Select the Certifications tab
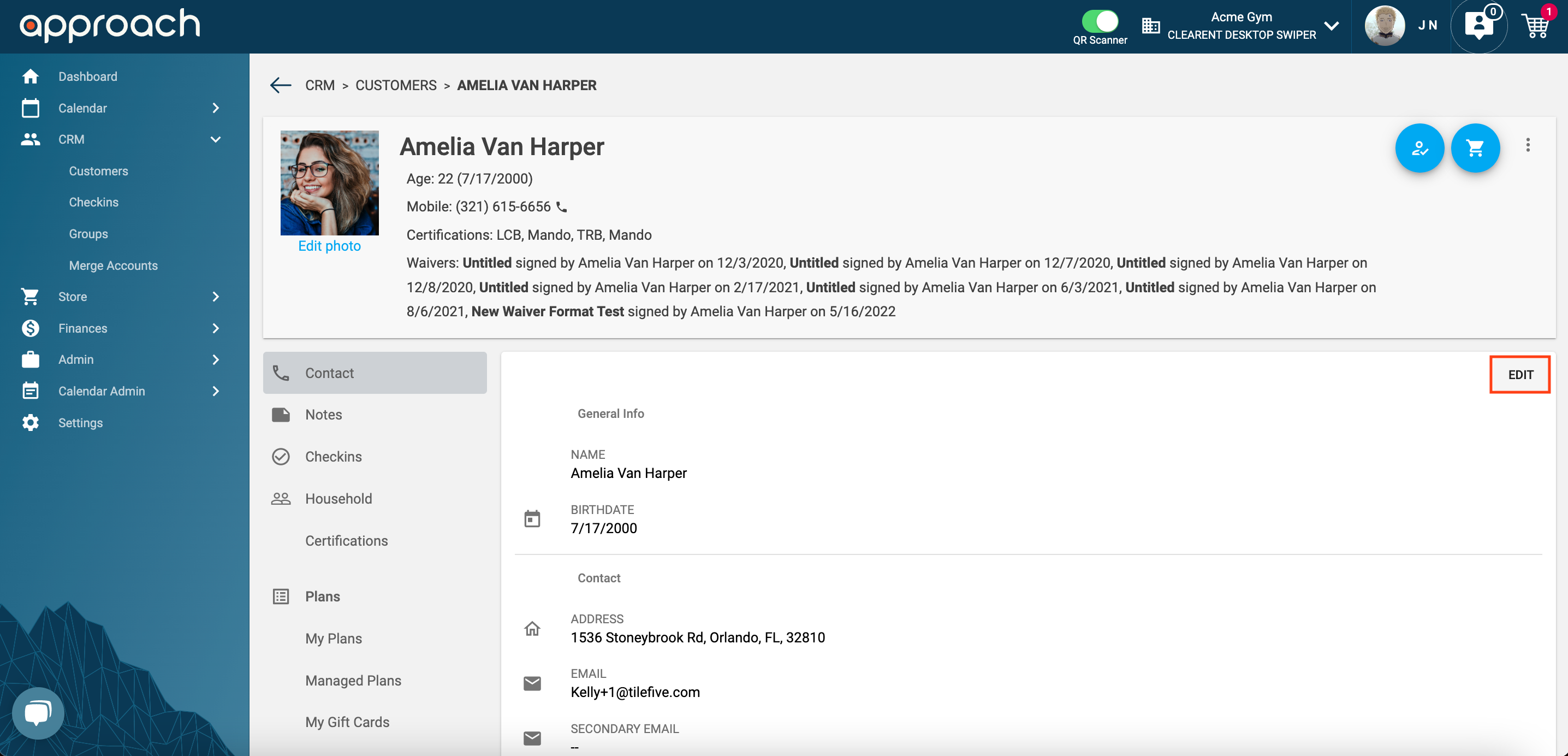The image size is (1568, 756). click(x=375, y=541)
